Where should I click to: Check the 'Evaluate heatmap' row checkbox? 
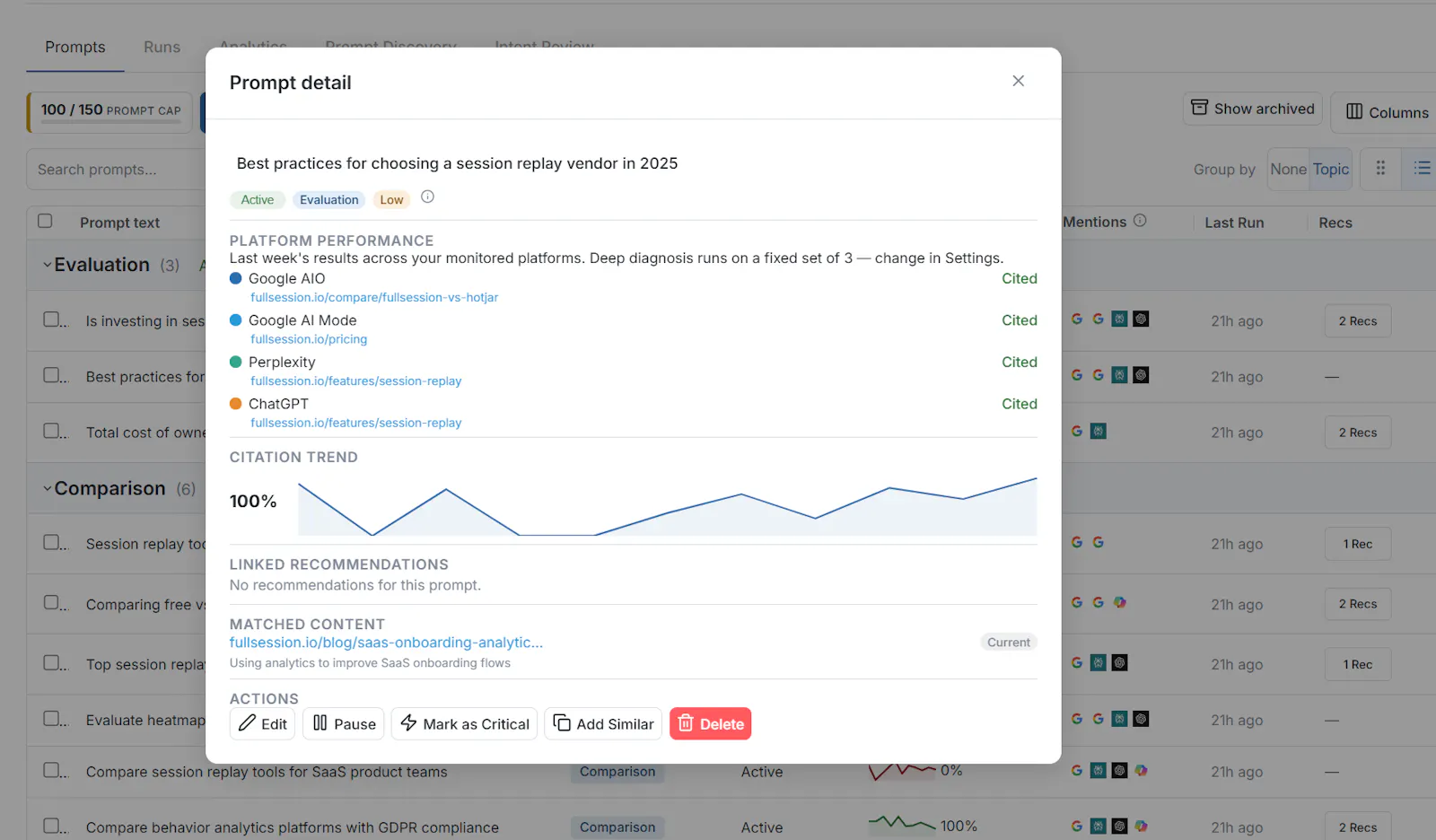[51, 719]
